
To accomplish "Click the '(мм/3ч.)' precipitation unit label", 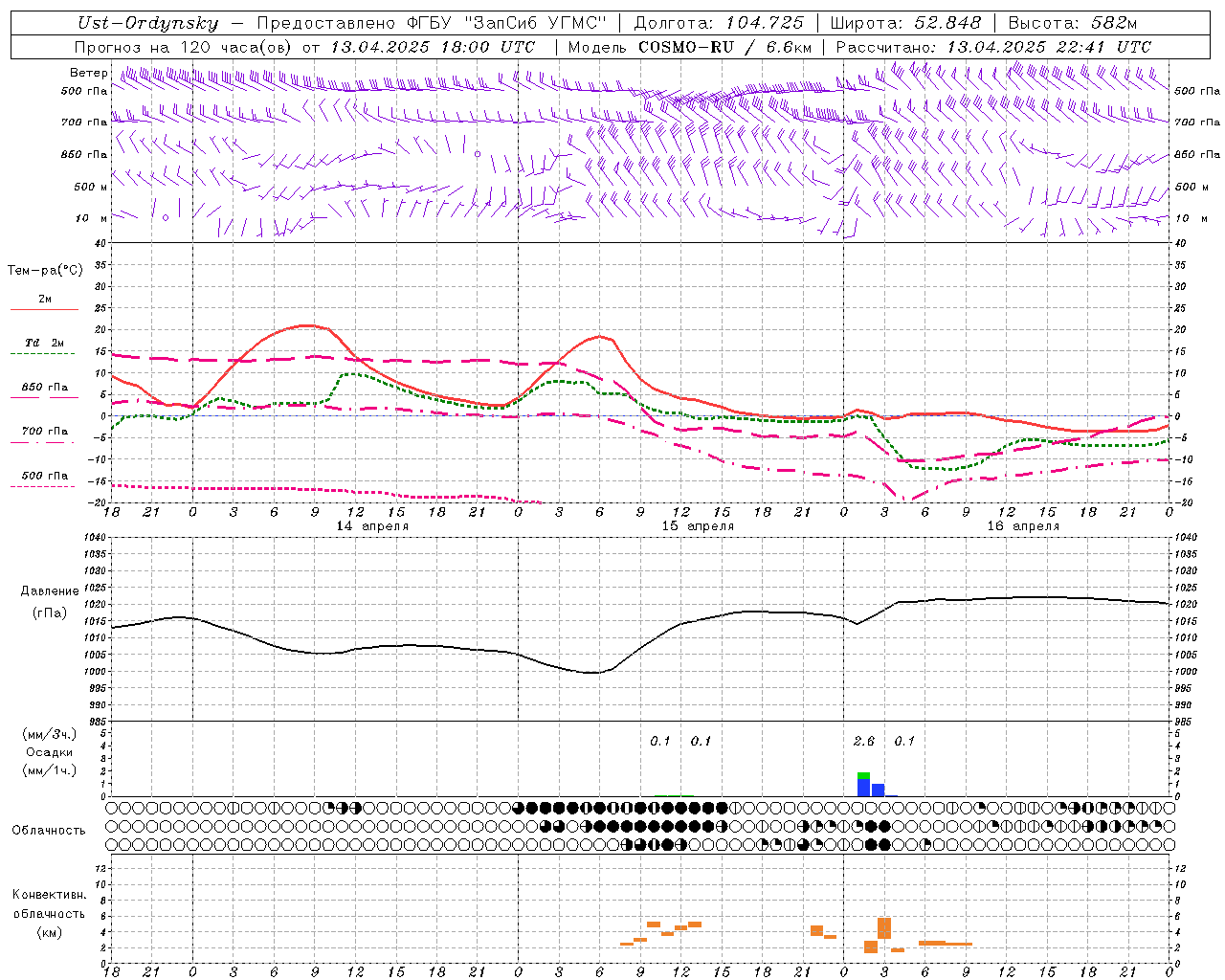I will click(x=49, y=735).
